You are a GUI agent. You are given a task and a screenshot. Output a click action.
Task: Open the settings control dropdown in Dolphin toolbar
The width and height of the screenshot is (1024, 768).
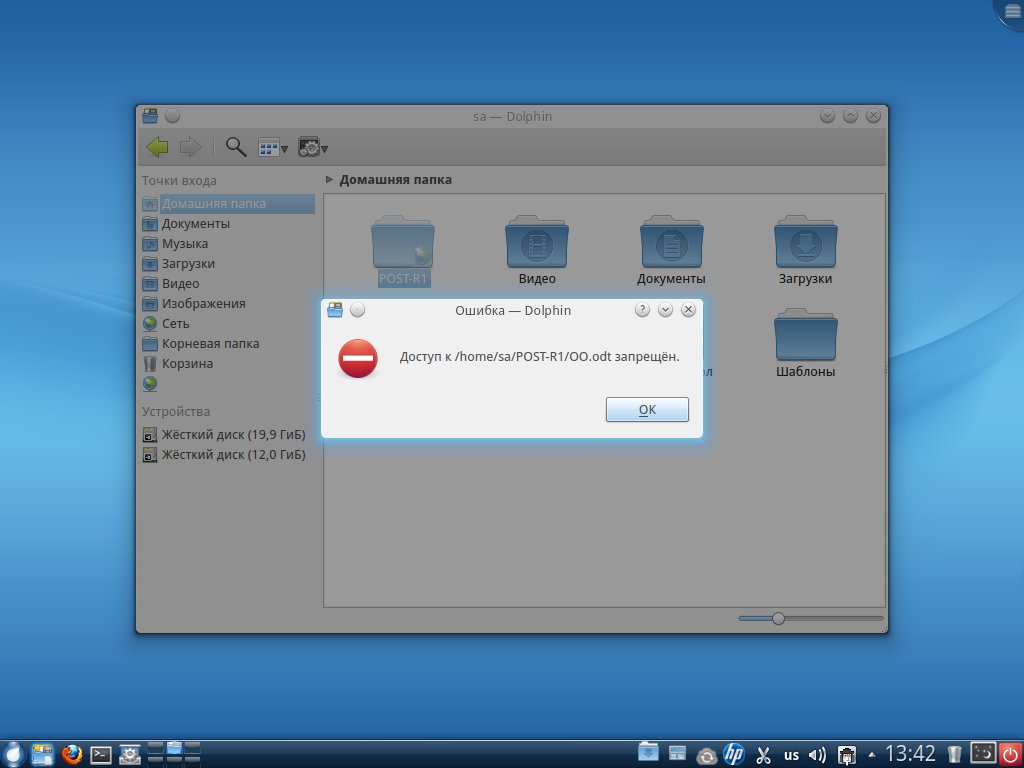(313, 148)
